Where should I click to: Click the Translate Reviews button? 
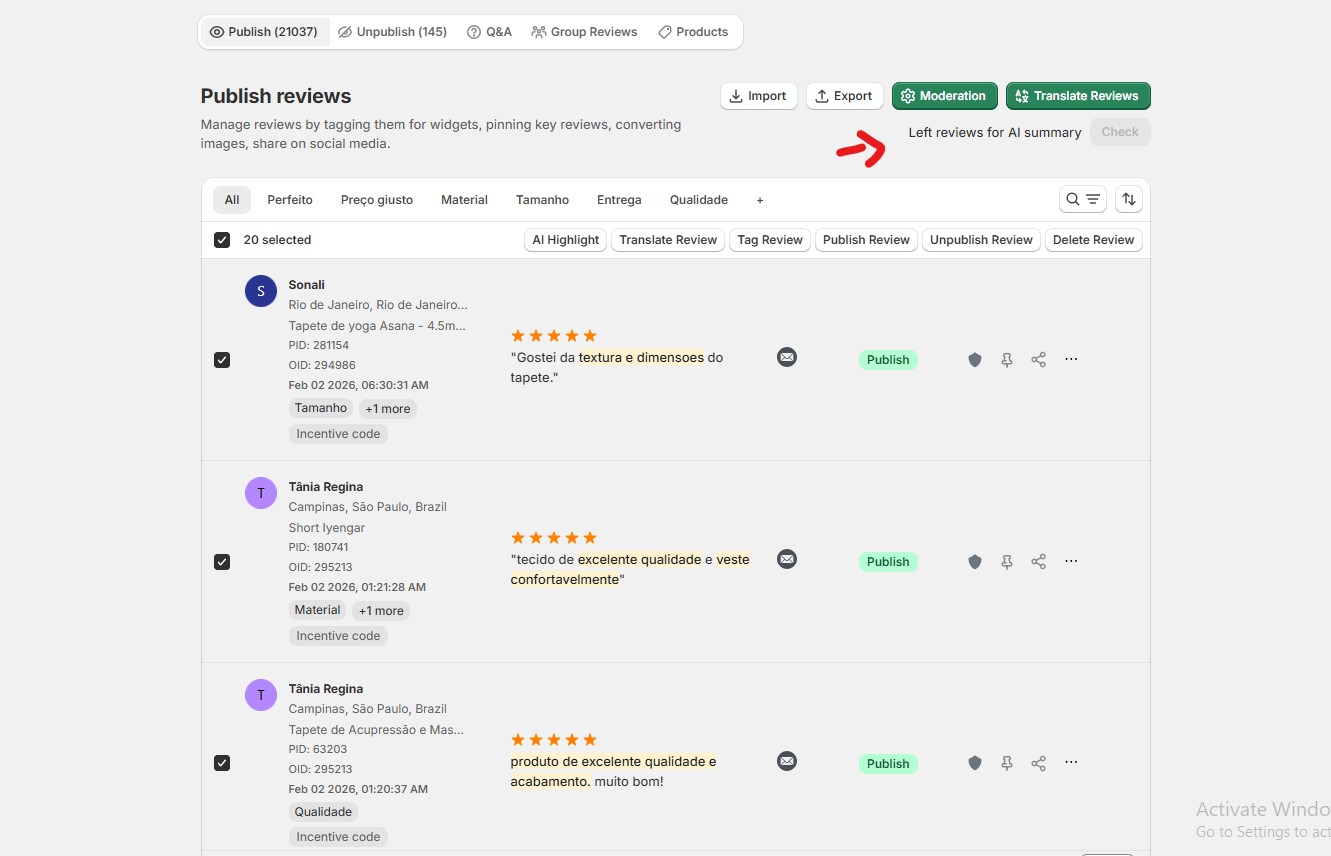[1077, 96]
